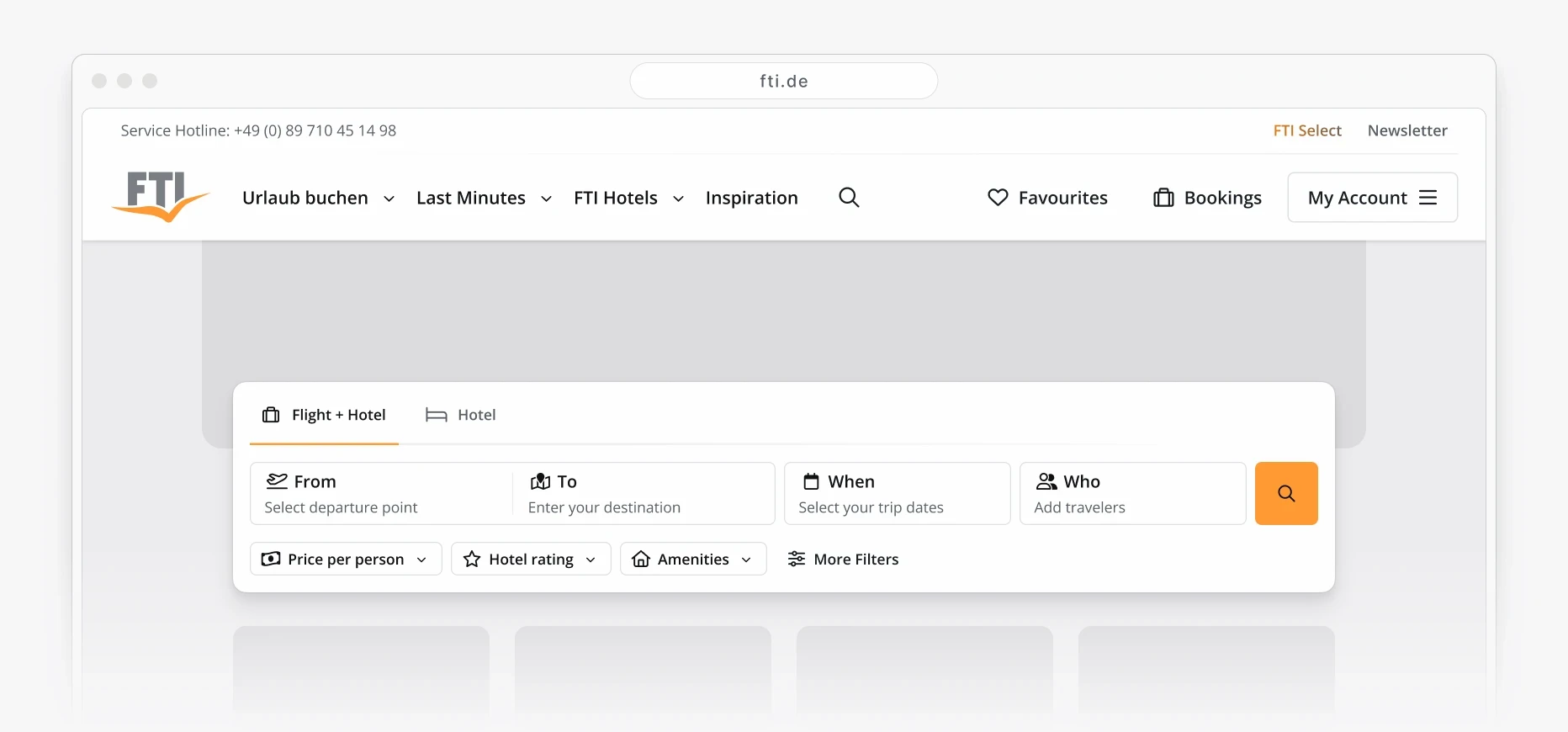Click the Add travelers field
The width and height of the screenshot is (1568, 732).
(x=1133, y=493)
